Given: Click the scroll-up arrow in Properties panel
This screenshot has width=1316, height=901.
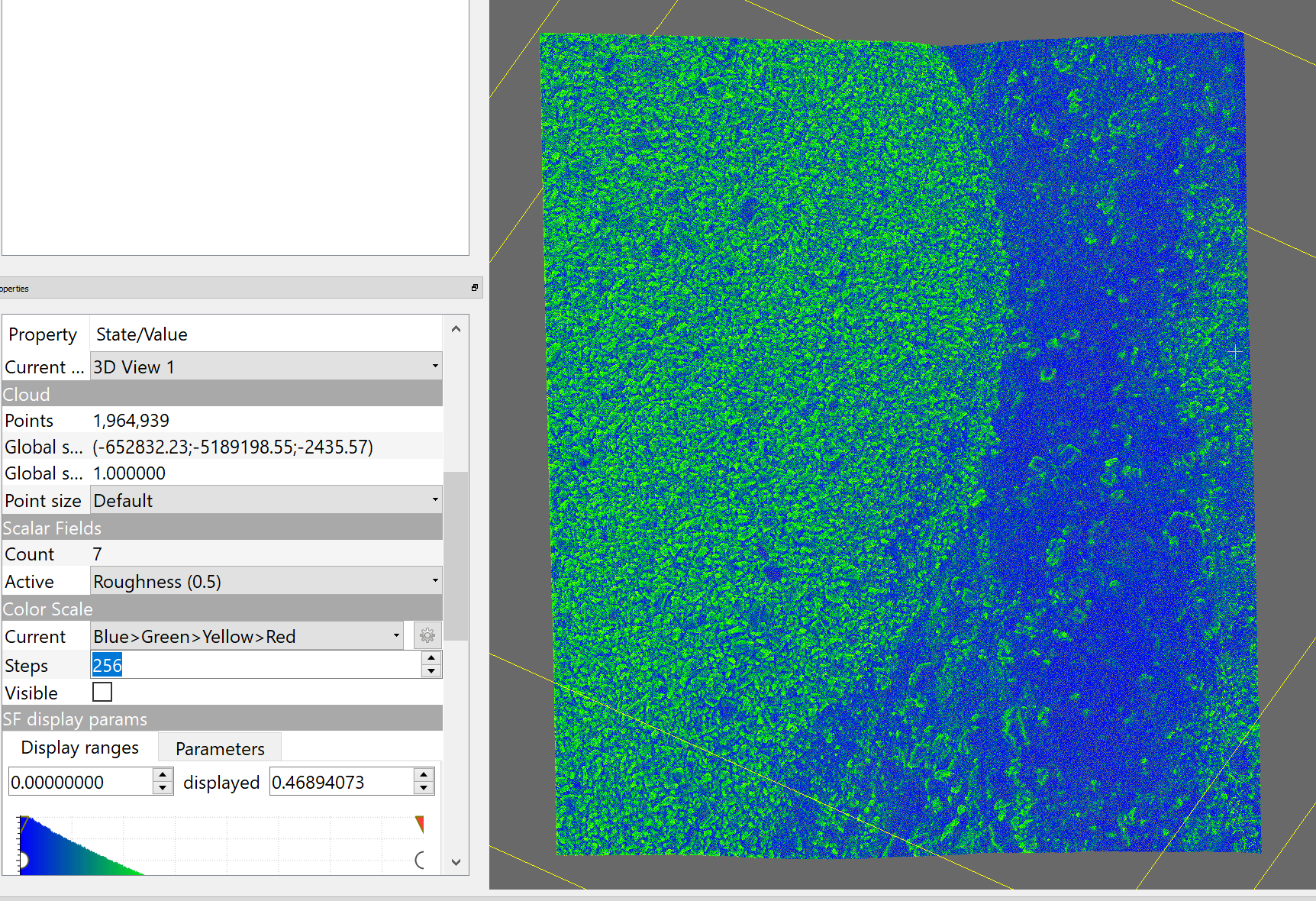Looking at the screenshot, I should pos(456,329).
